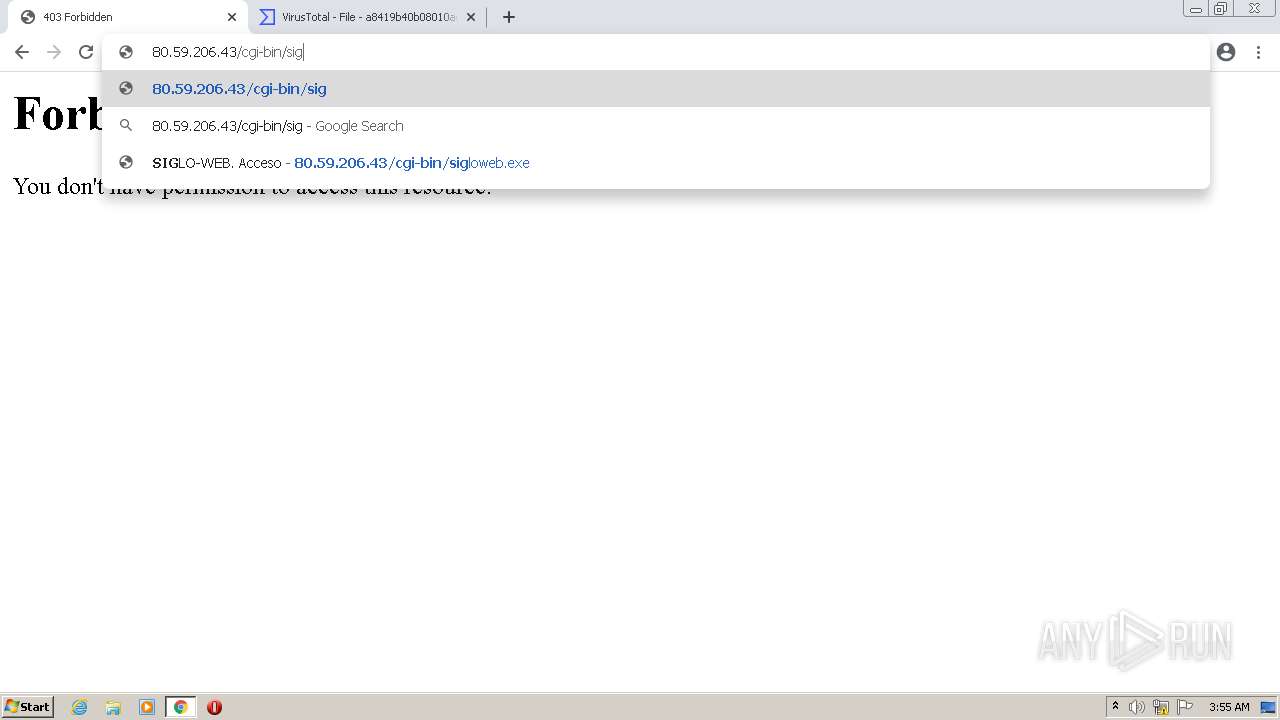
Task: Click the VirusTotal tab favicon
Action: 267,17
